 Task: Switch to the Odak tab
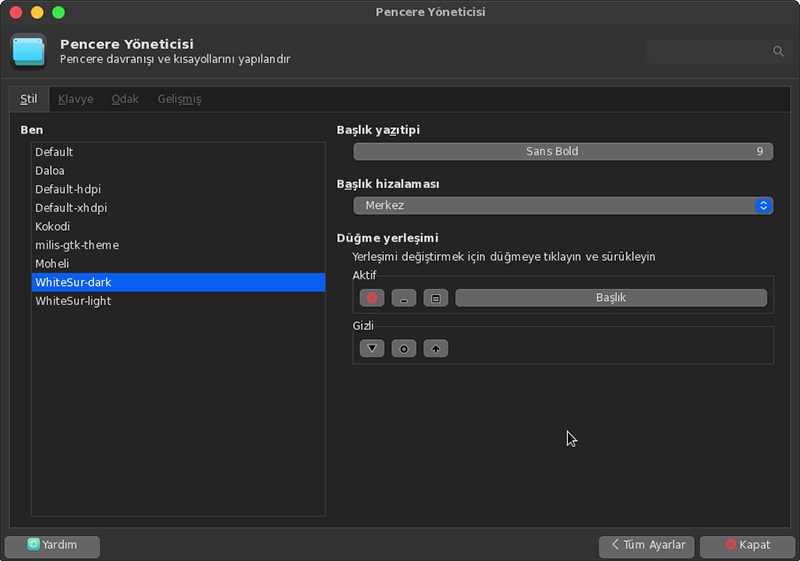(125, 99)
